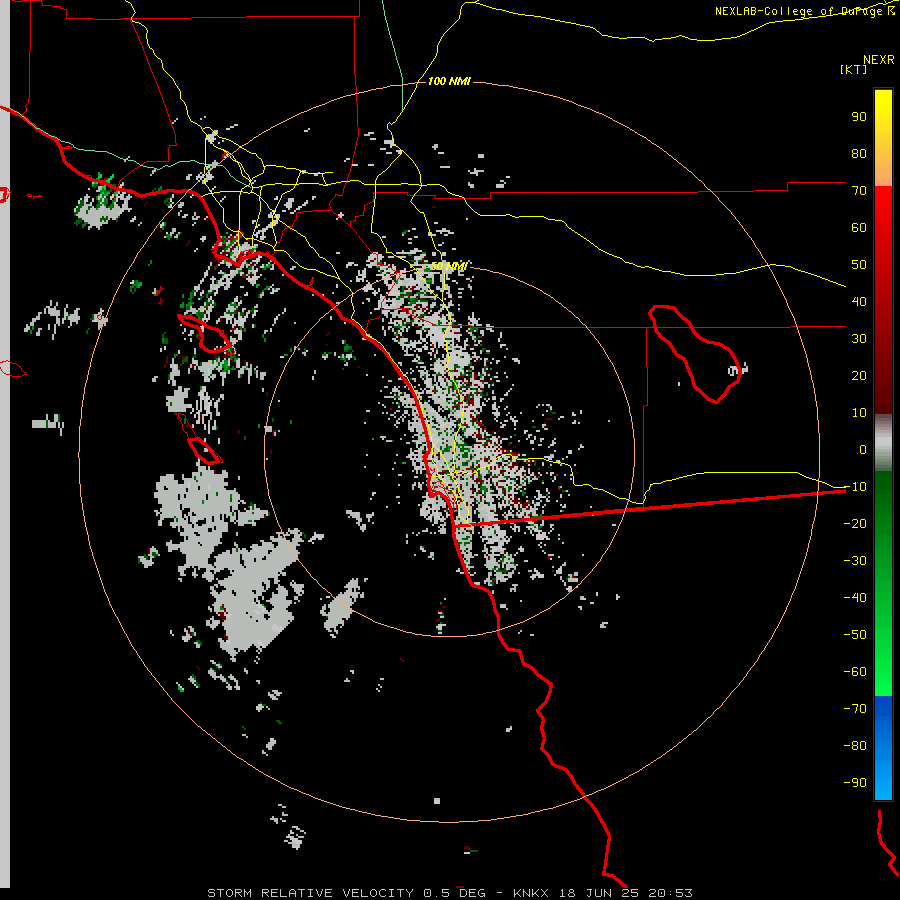This screenshot has width=900, height=900.
Task: Click the -50 scale label
Action: [855, 635]
